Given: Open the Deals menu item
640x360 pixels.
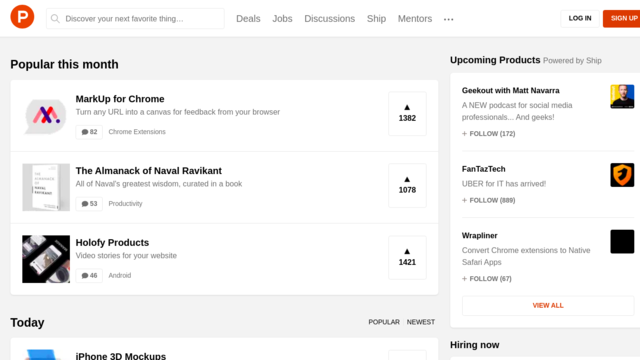Looking at the screenshot, I should click(248, 19).
